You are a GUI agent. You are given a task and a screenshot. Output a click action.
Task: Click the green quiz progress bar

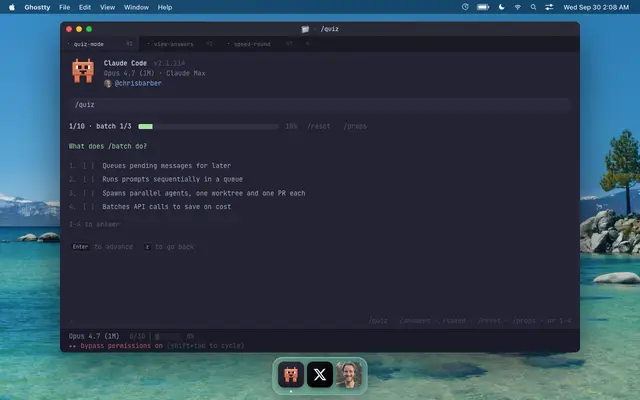point(208,127)
